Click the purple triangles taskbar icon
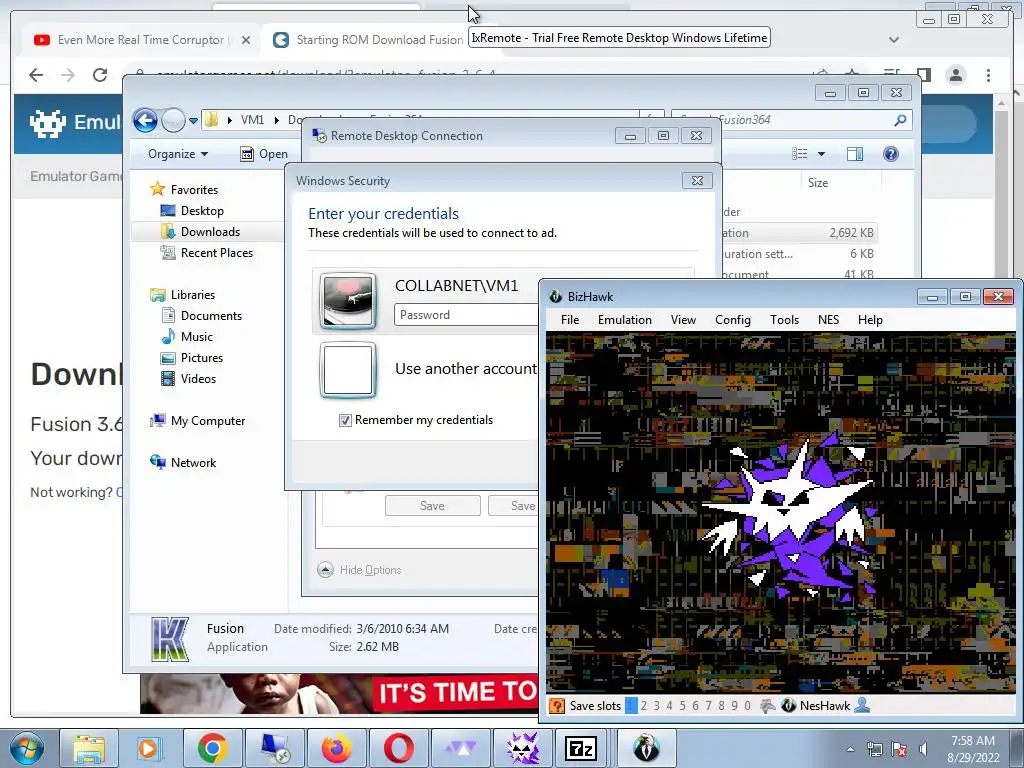 pyautogui.click(x=461, y=748)
